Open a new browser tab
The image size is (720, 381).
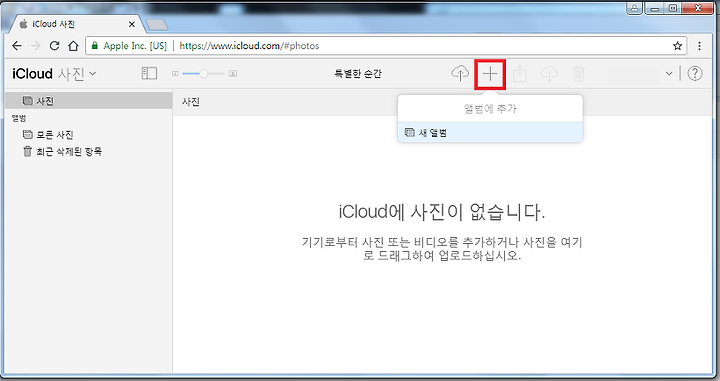(157, 24)
